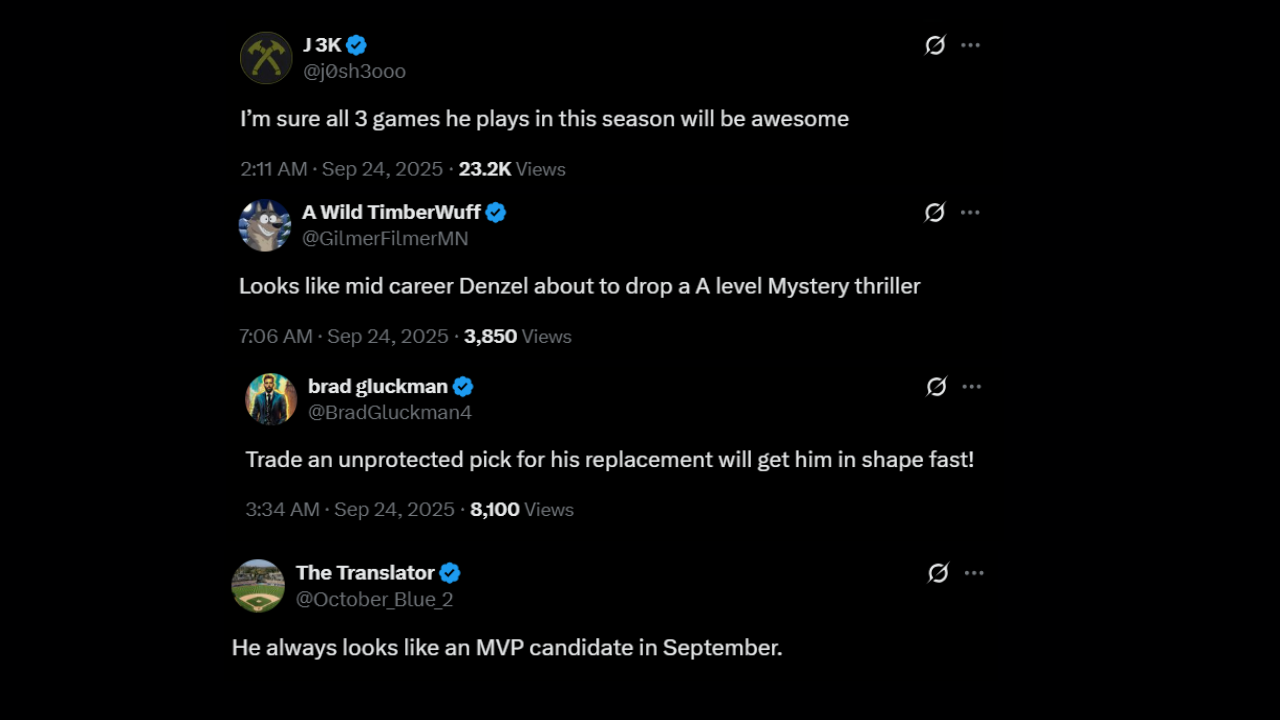Click the Grok icon on A Wild TimberWuff's post
The height and width of the screenshot is (720, 1280).
click(x=935, y=212)
